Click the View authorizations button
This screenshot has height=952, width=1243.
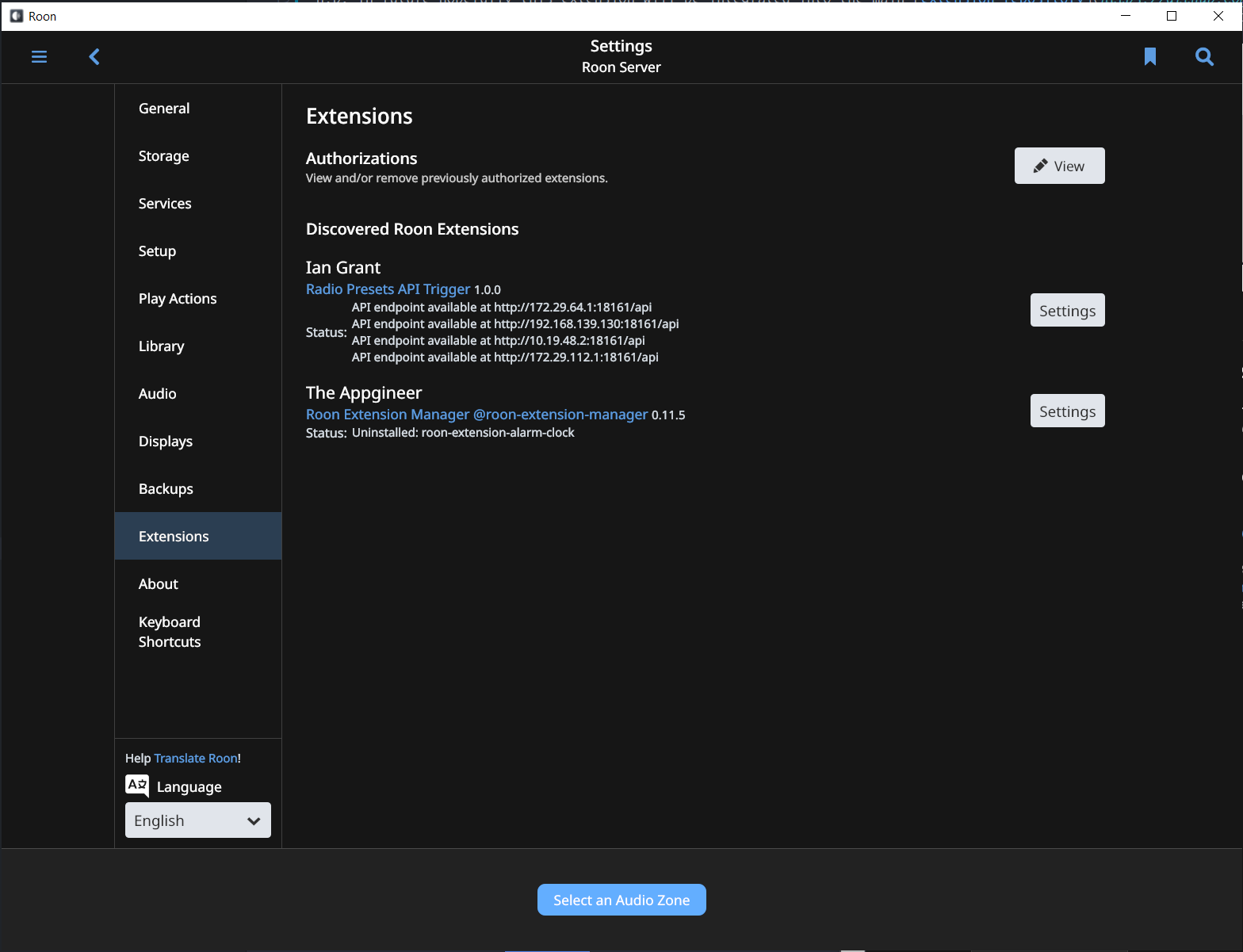pyautogui.click(x=1059, y=166)
